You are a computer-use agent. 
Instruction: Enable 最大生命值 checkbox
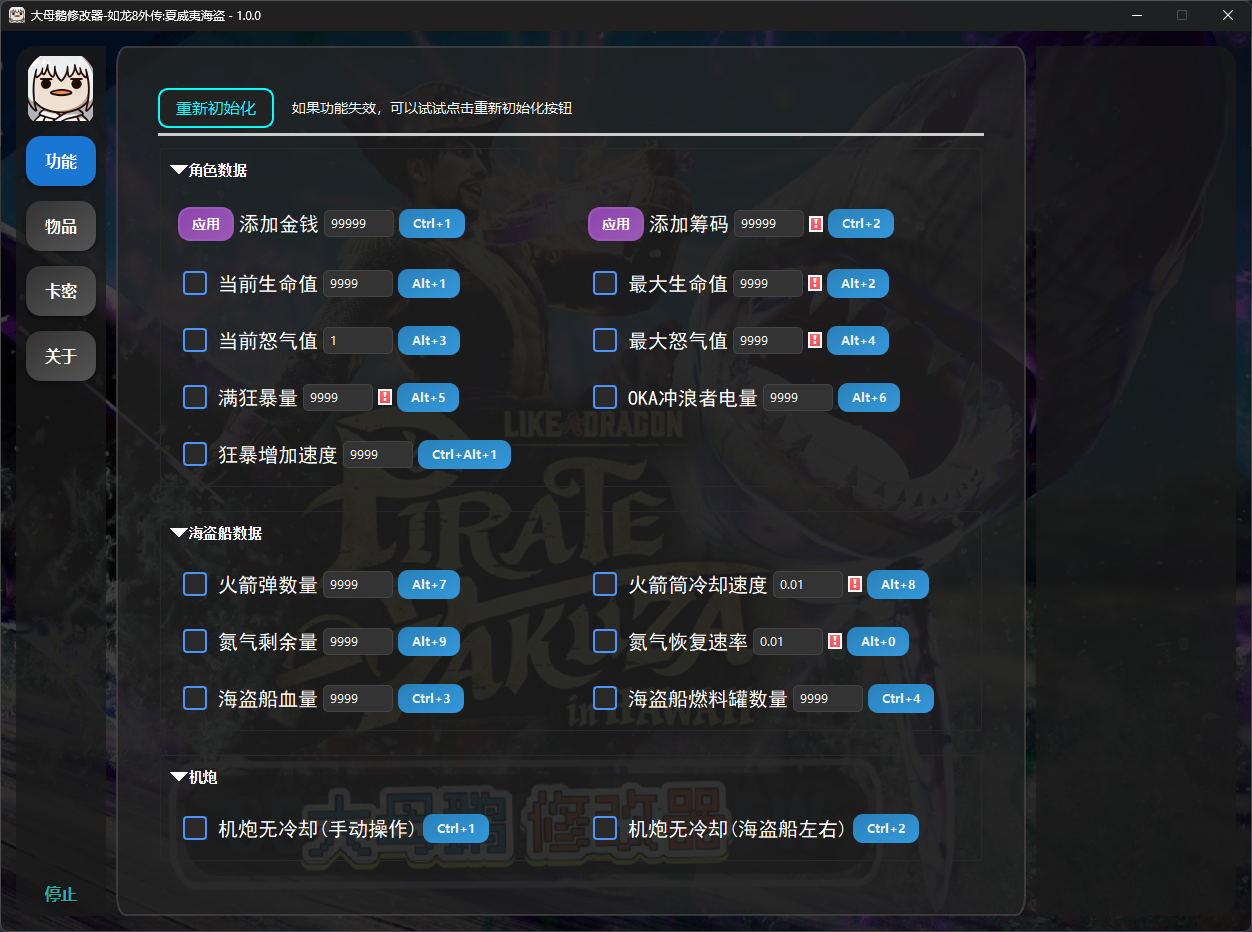(605, 283)
